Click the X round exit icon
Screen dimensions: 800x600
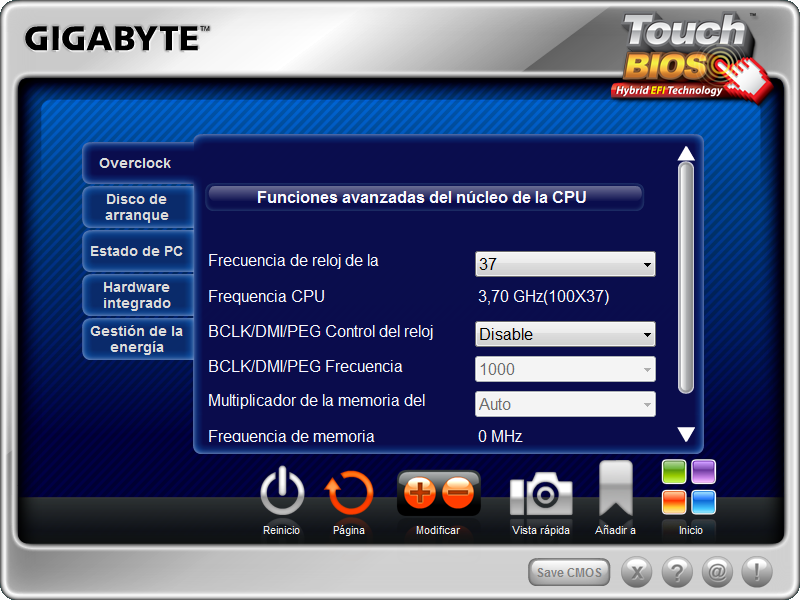(638, 572)
